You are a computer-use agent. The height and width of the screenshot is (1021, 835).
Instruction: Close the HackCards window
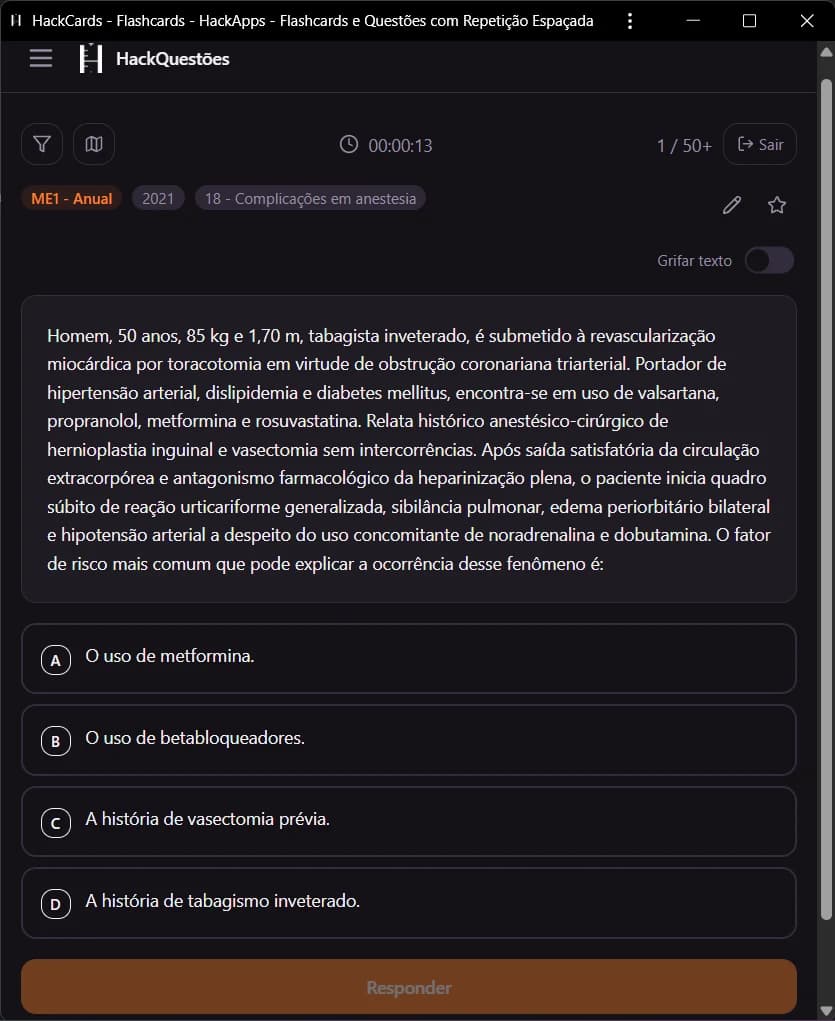807,21
